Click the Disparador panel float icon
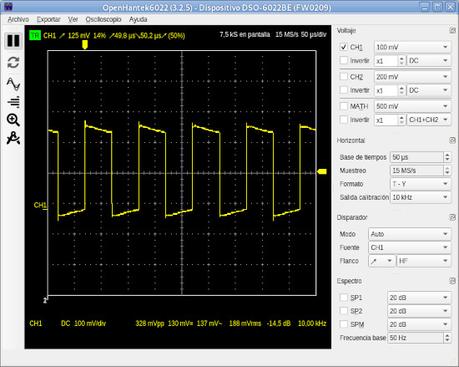Viewport: 459px width, 367px height. tap(452, 217)
